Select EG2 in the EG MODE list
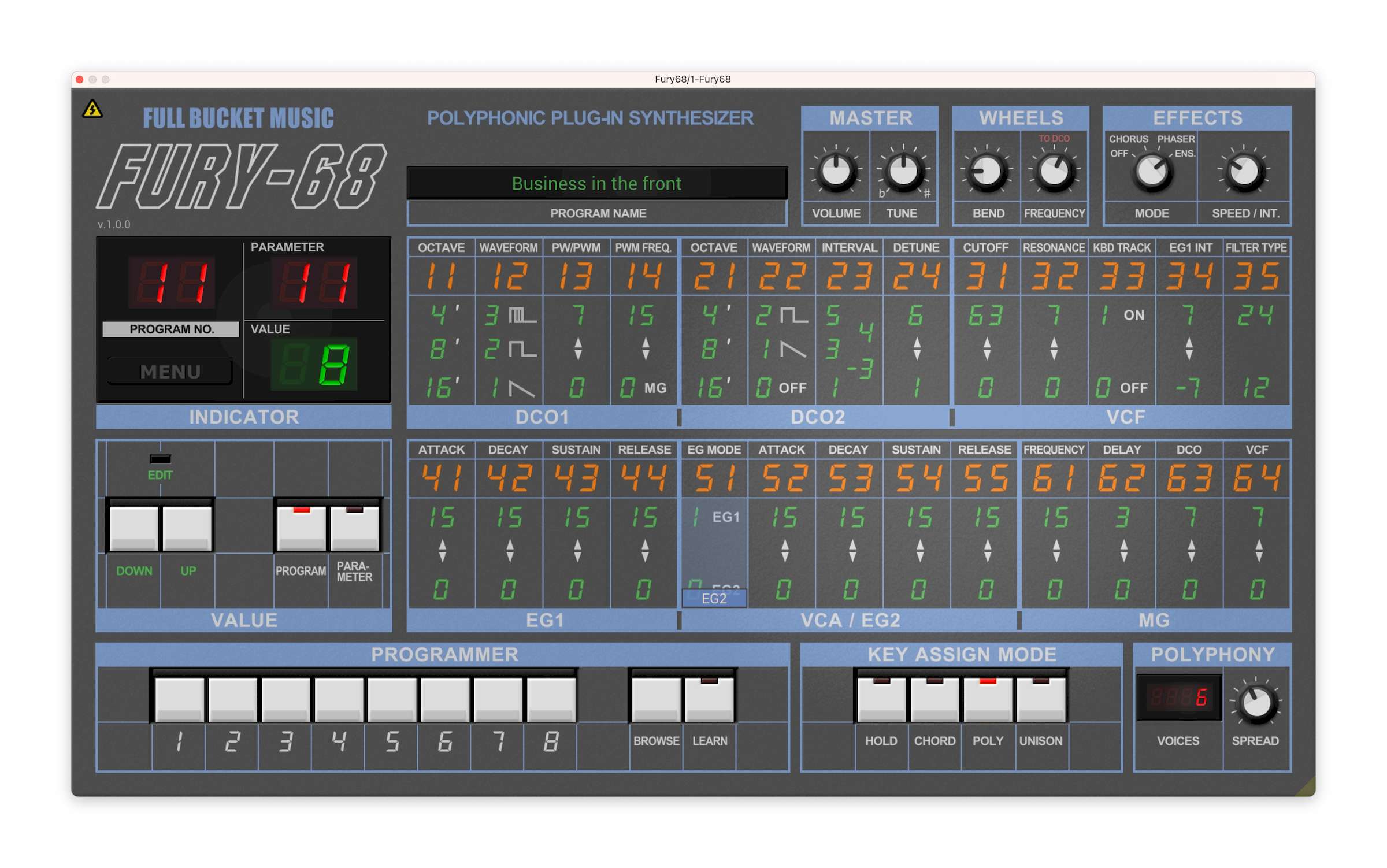The image size is (1387, 868). tap(714, 598)
